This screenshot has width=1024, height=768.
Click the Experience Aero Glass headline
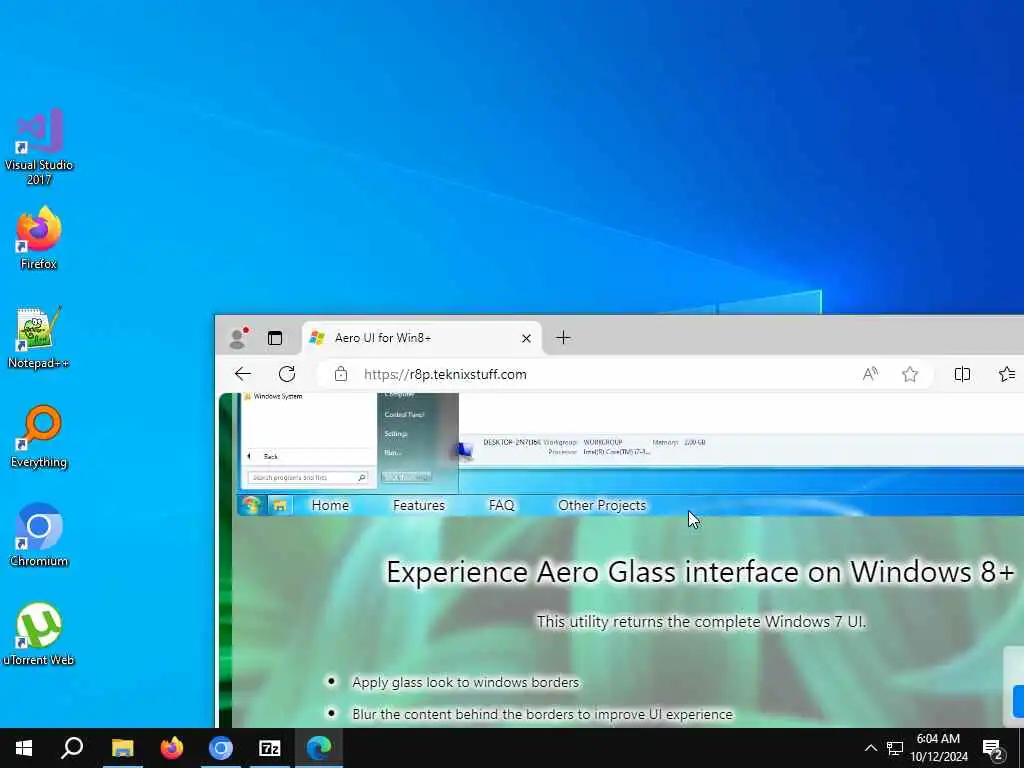[x=700, y=572]
